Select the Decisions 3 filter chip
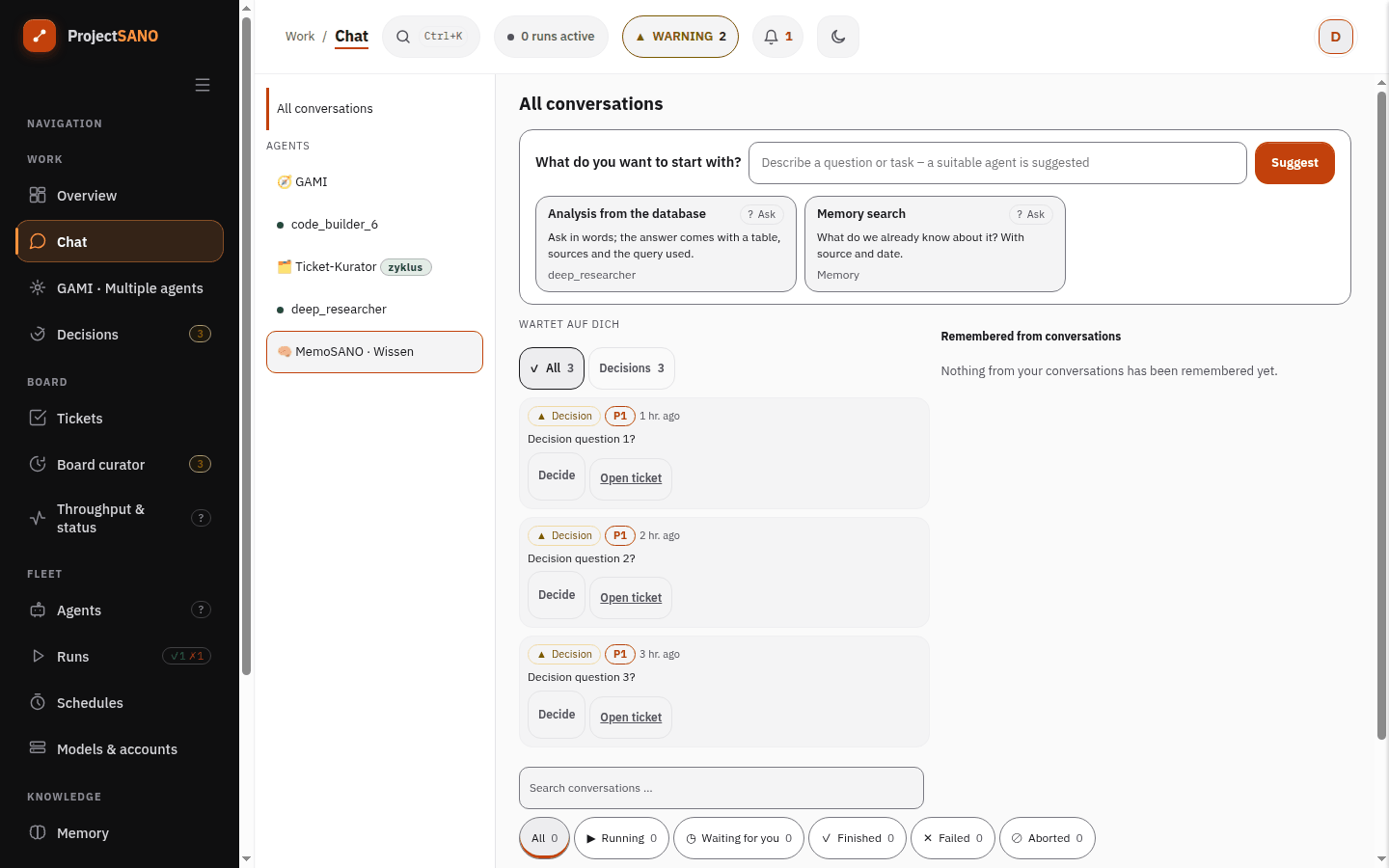The height and width of the screenshot is (868, 1389). click(632, 368)
